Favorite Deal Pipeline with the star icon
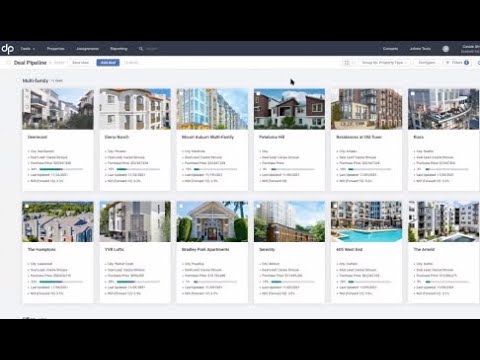 8,63
